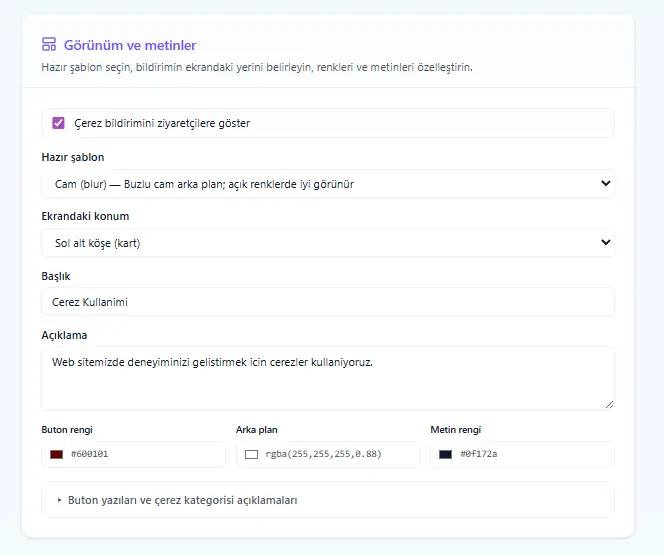664x555 pixels.
Task: Expand the disclosure triangle for Buton yazıları section
Action: pyautogui.click(x=59, y=500)
